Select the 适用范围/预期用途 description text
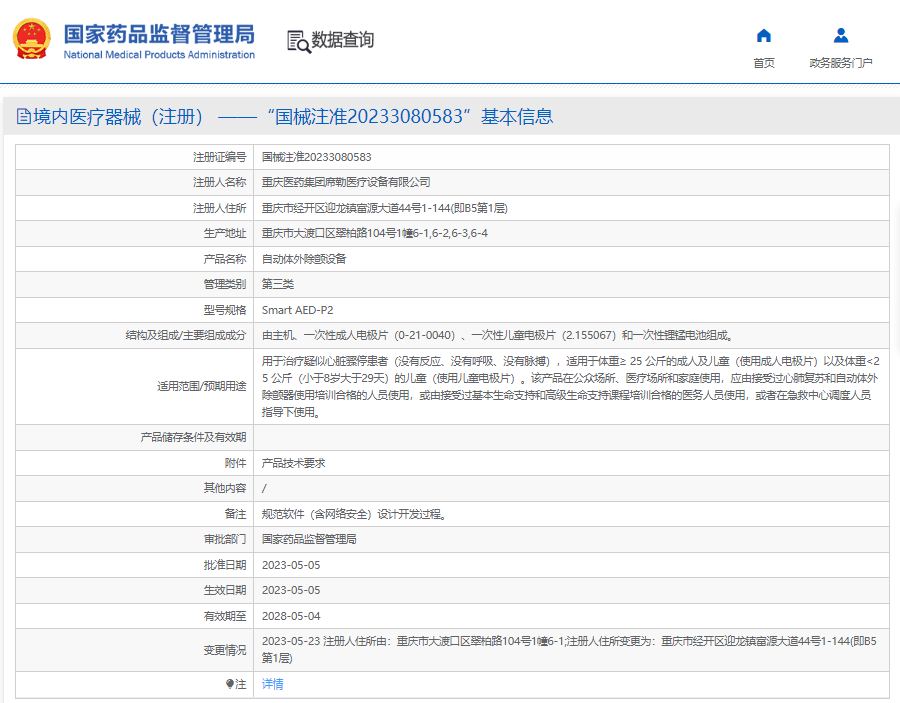Viewport: 900px width, 703px height. [x=571, y=387]
